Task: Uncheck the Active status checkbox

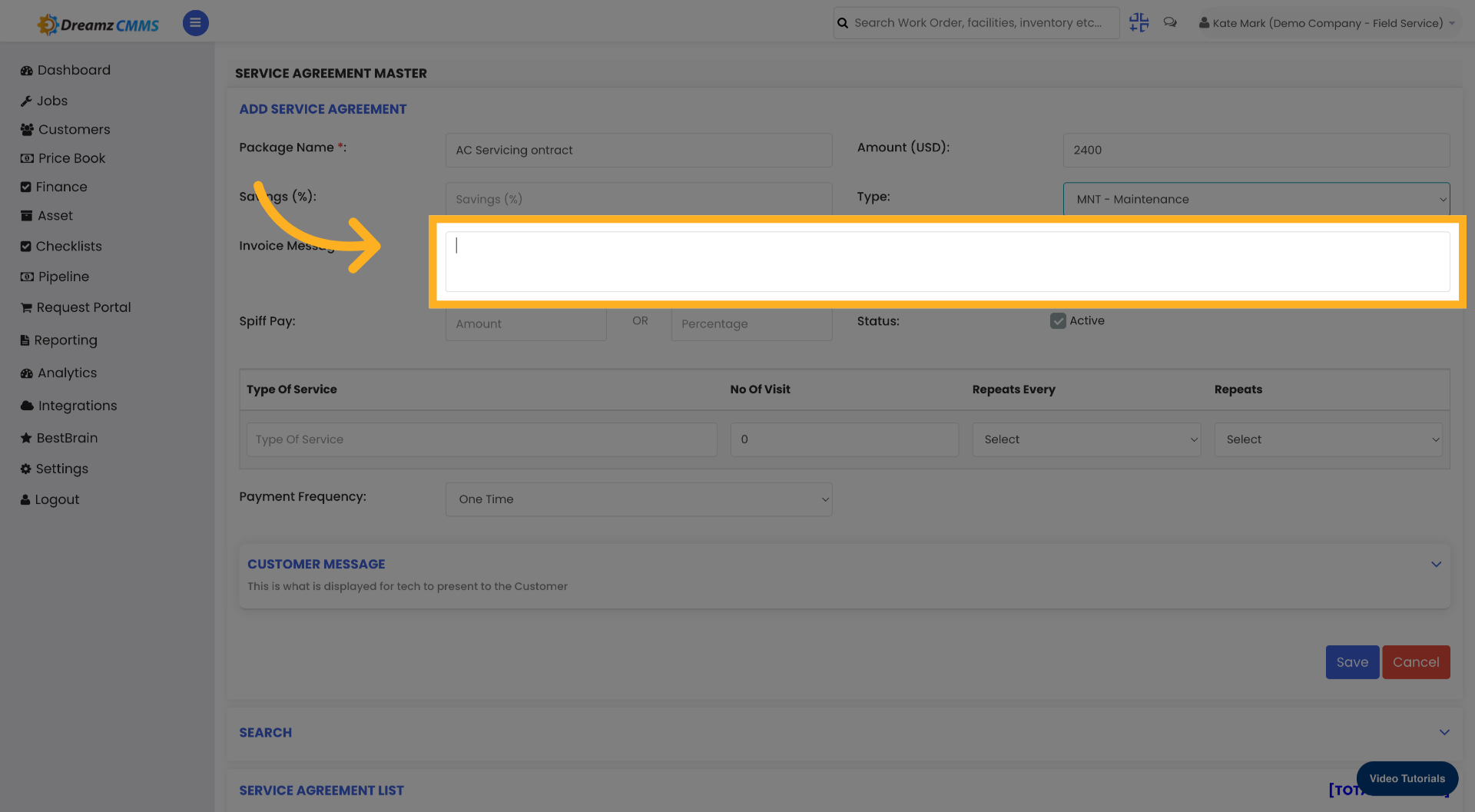Action: [1058, 320]
